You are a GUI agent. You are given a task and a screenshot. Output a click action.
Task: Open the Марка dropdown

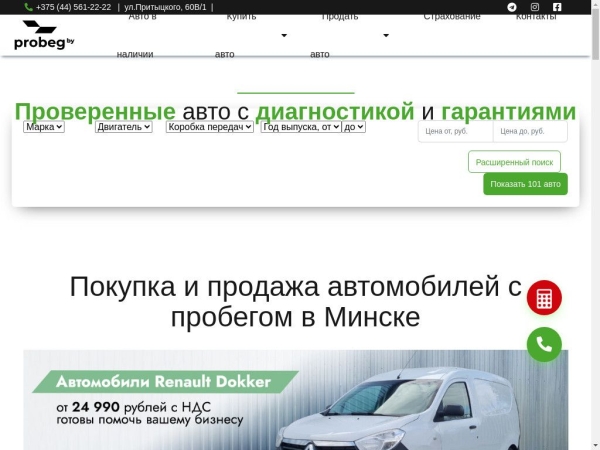coord(44,127)
